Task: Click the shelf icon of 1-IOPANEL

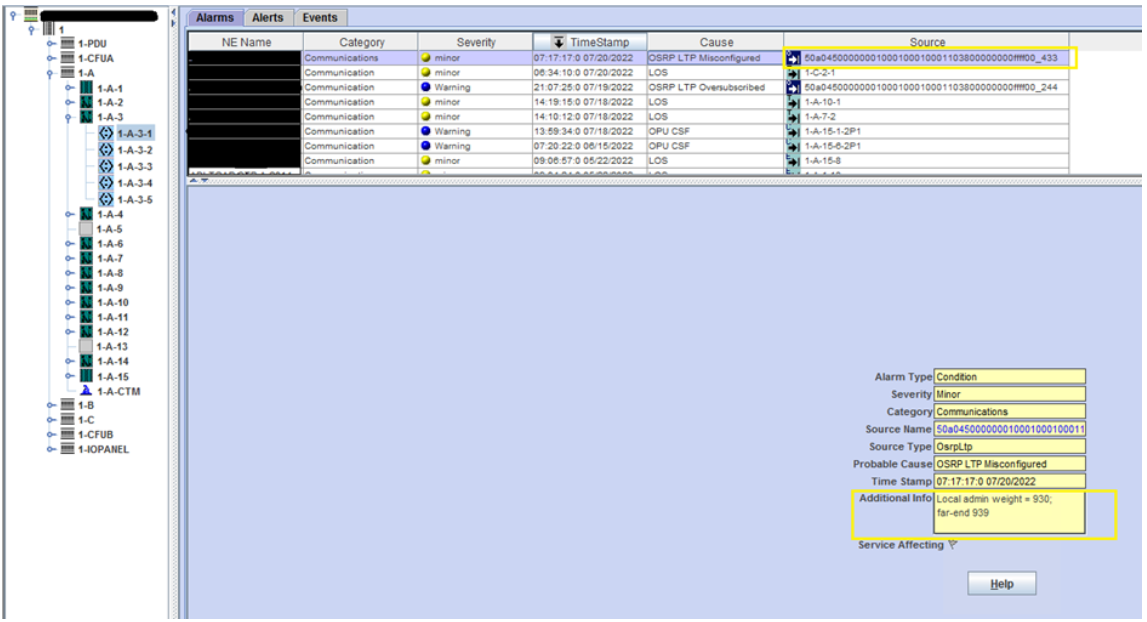Action: (x=67, y=449)
